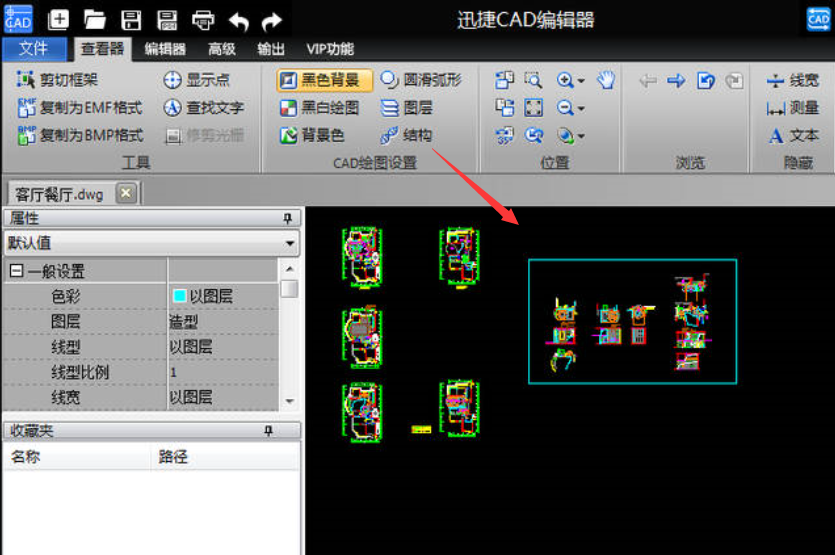The width and height of the screenshot is (835, 555).
Task: Click the undo arrow in title bar
Action: pos(238,19)
